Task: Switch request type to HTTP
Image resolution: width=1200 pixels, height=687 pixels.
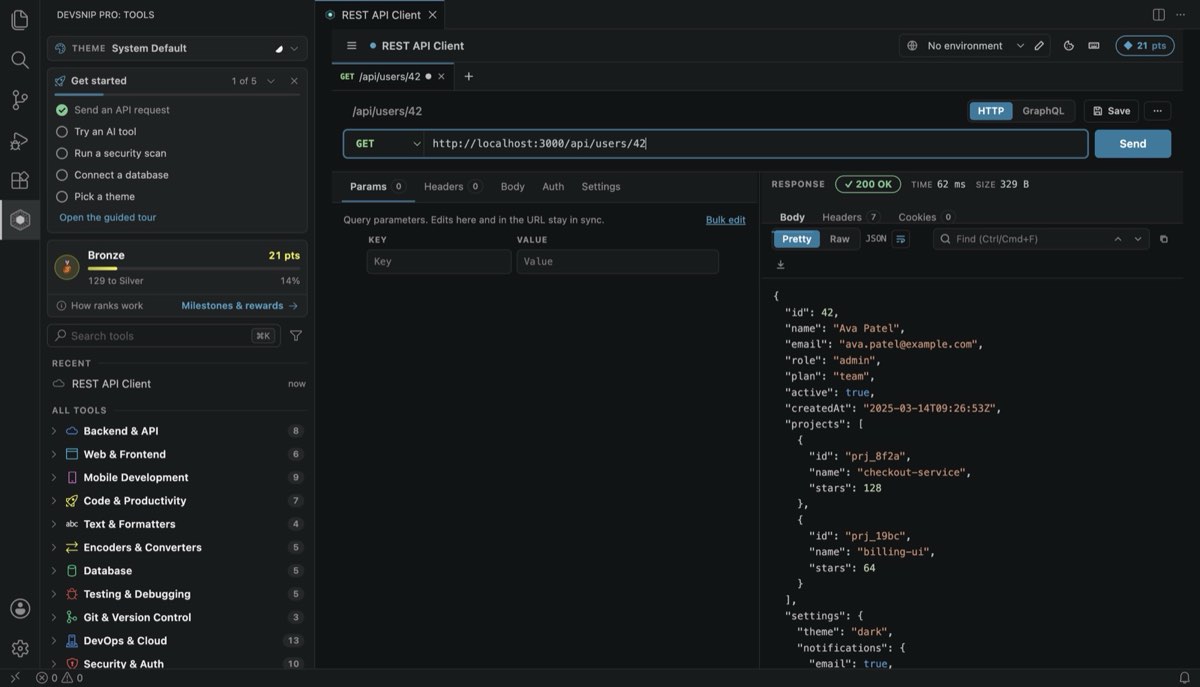Action: [x=991, y=111]
